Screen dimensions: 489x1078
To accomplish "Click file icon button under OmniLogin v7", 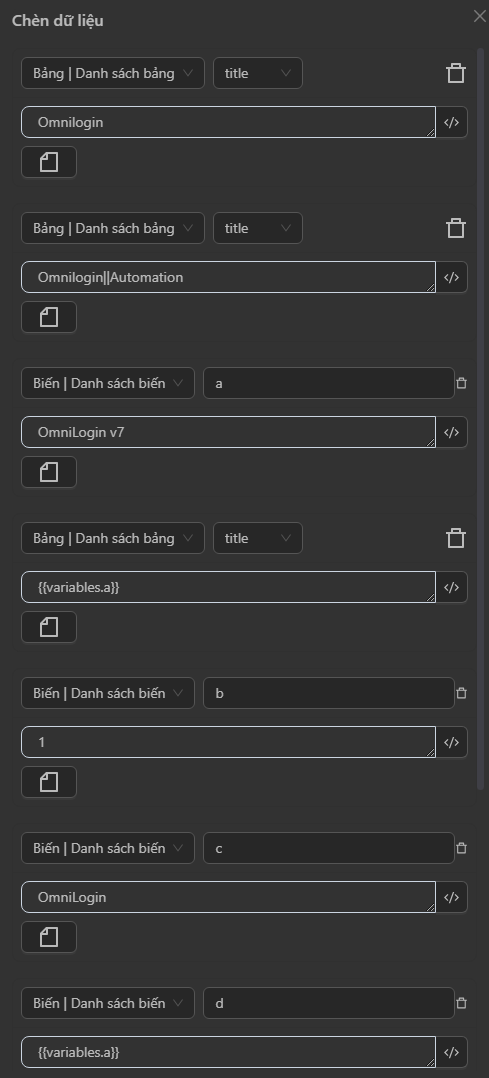I will point(49,472).
